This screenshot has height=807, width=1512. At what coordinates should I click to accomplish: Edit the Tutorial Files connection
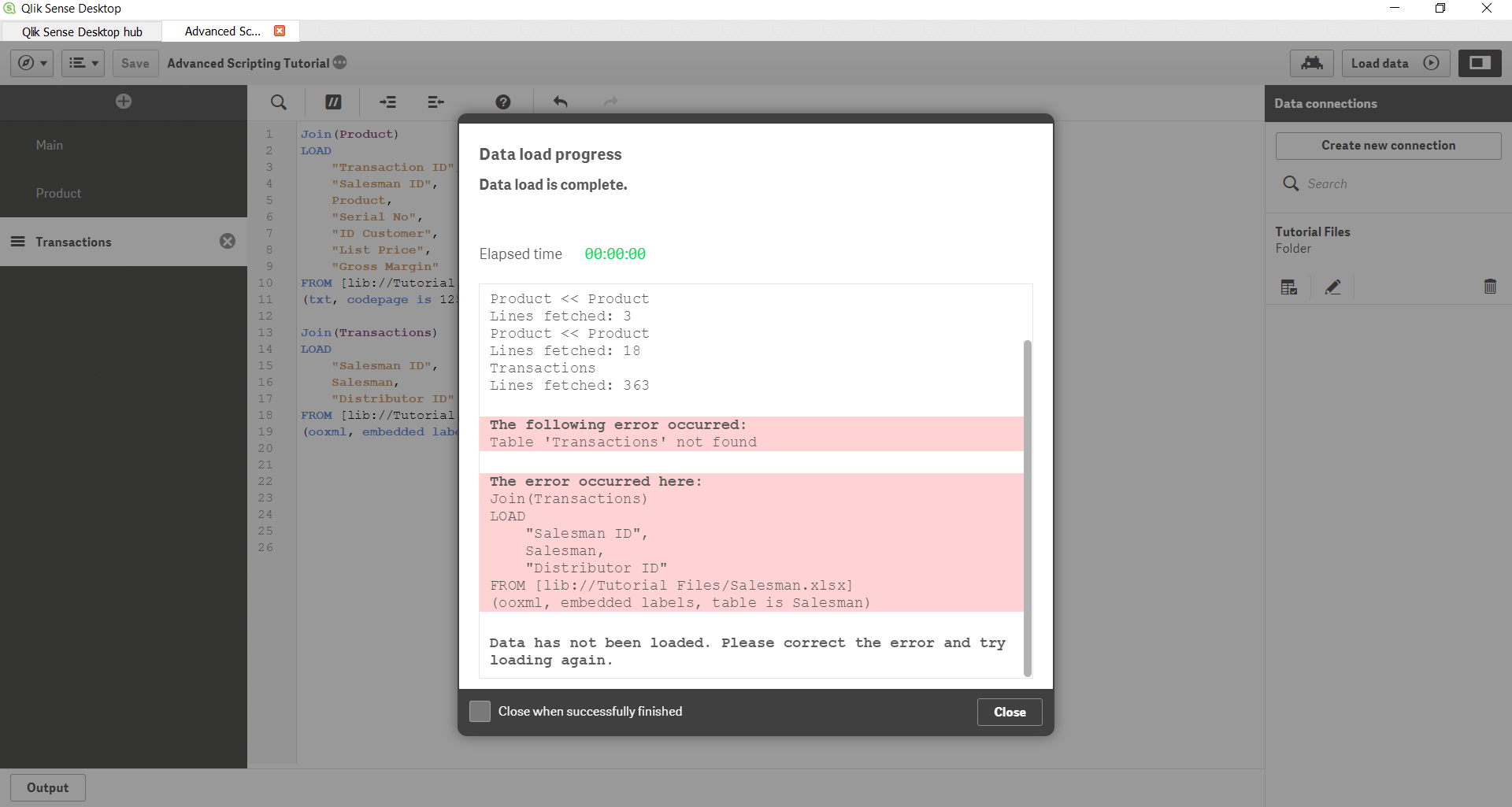(1332, 287)
